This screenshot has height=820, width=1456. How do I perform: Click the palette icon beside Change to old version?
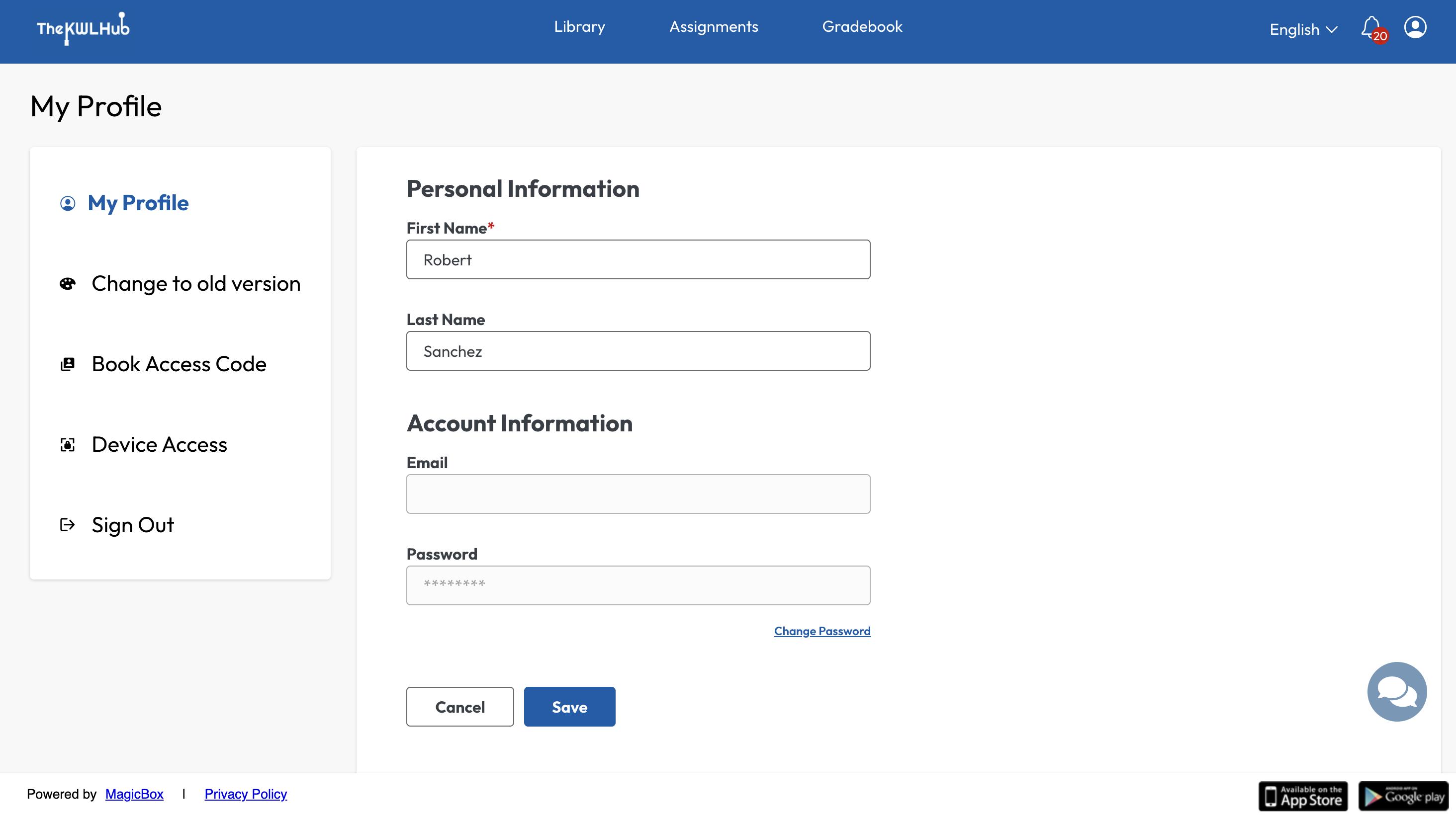67,283
